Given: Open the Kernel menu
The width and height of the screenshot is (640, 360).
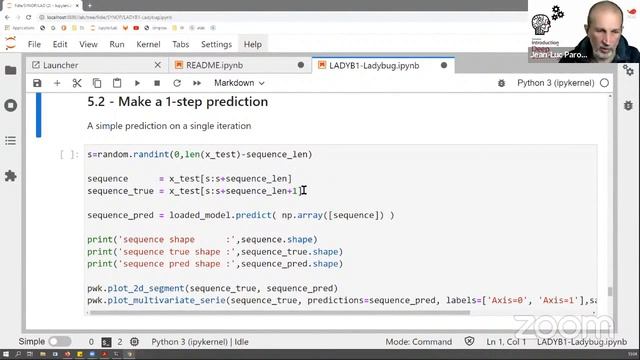Looking at the screenshot, I should (148, 44).
